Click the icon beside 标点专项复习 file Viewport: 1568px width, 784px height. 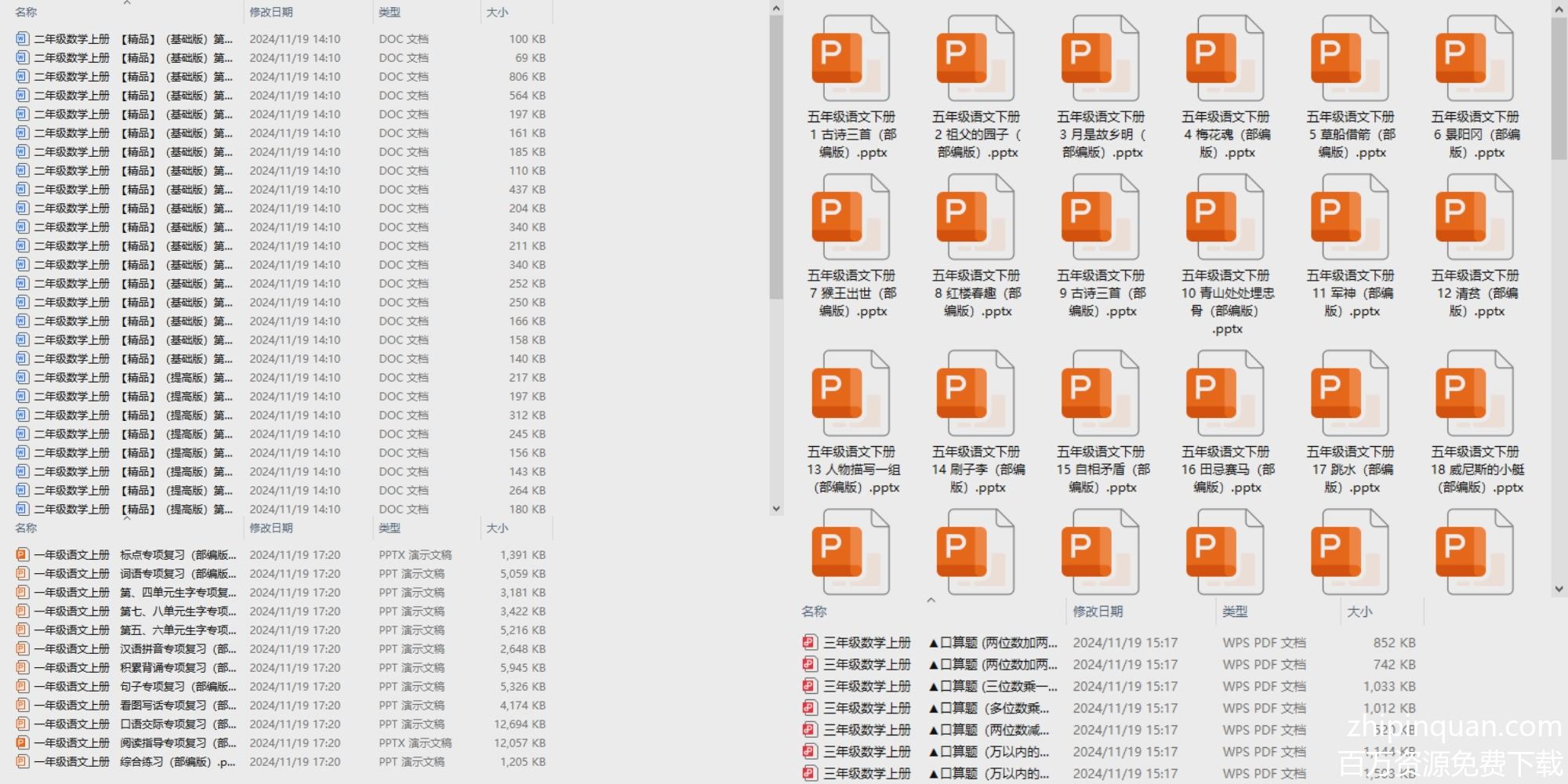click(22, 555)
